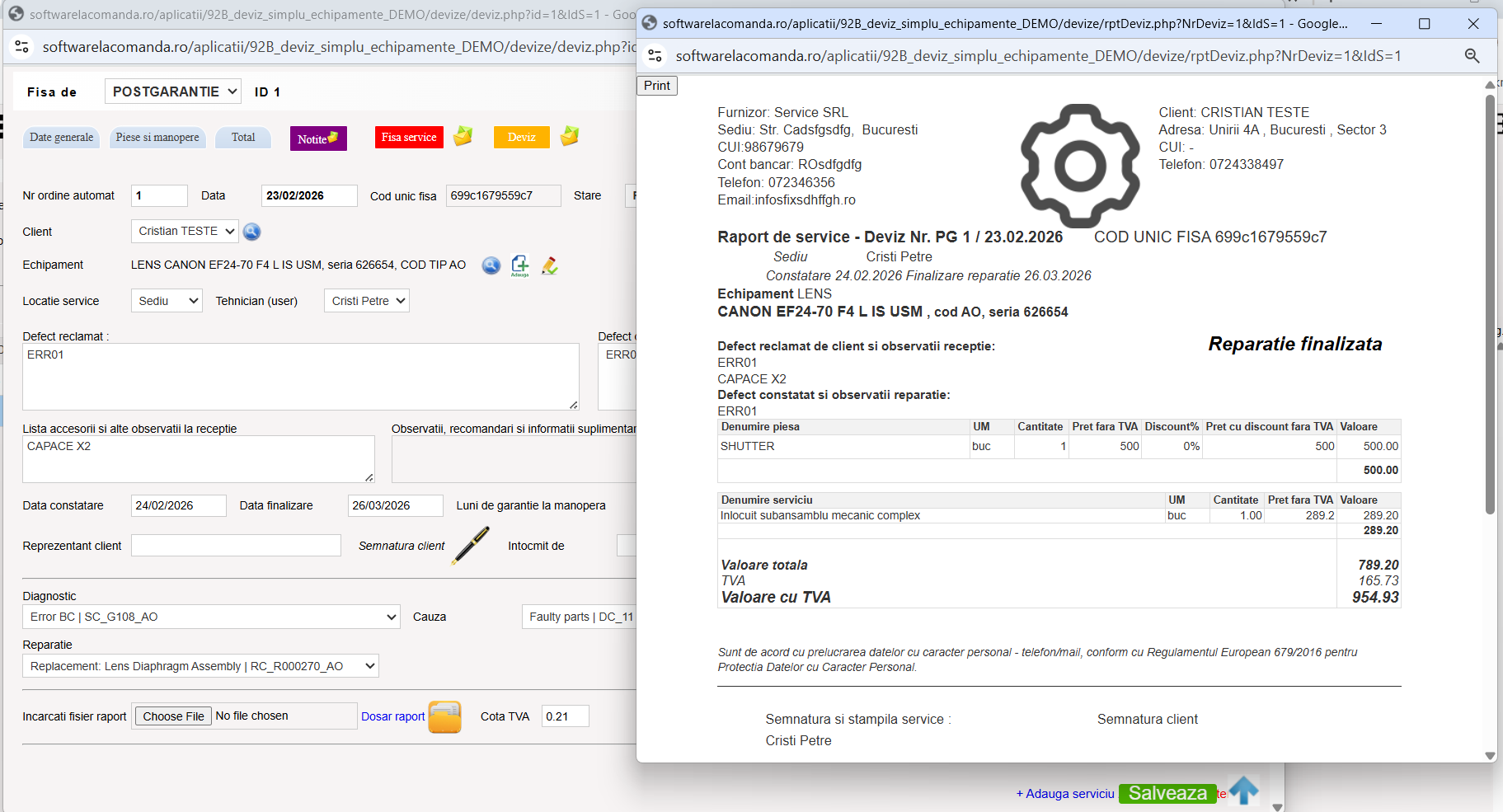Click the + Adauga serviciu link
The image size is (1503, 812).
(x=1065, y=794)
